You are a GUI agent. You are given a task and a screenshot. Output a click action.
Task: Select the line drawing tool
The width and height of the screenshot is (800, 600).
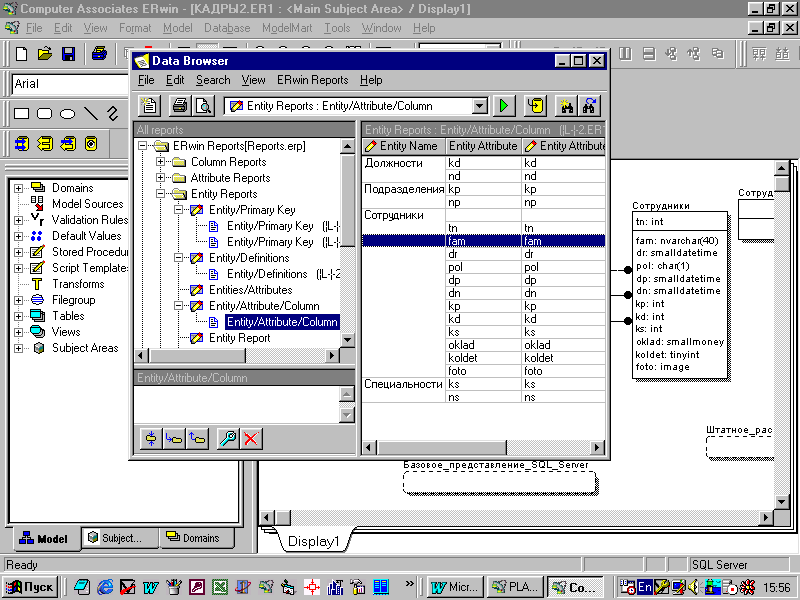point(91,113)
